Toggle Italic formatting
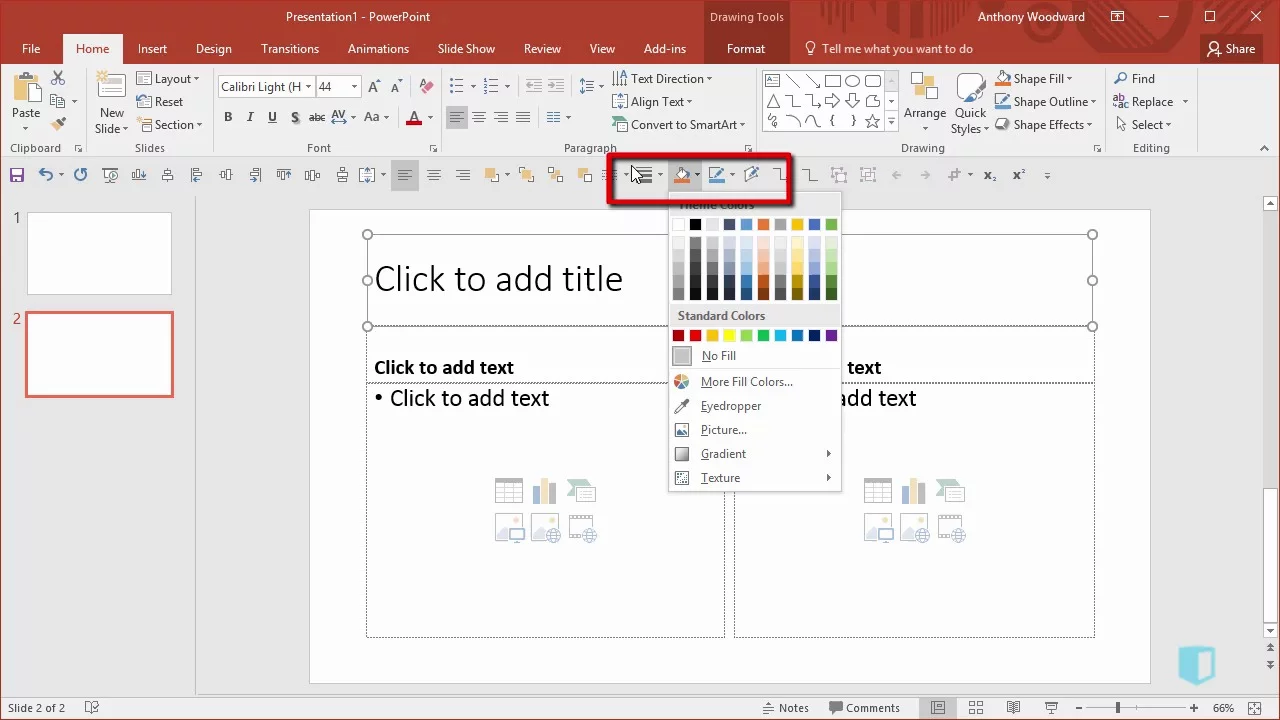The height and width of the screenshot is (720, 1280). (250, 118)
